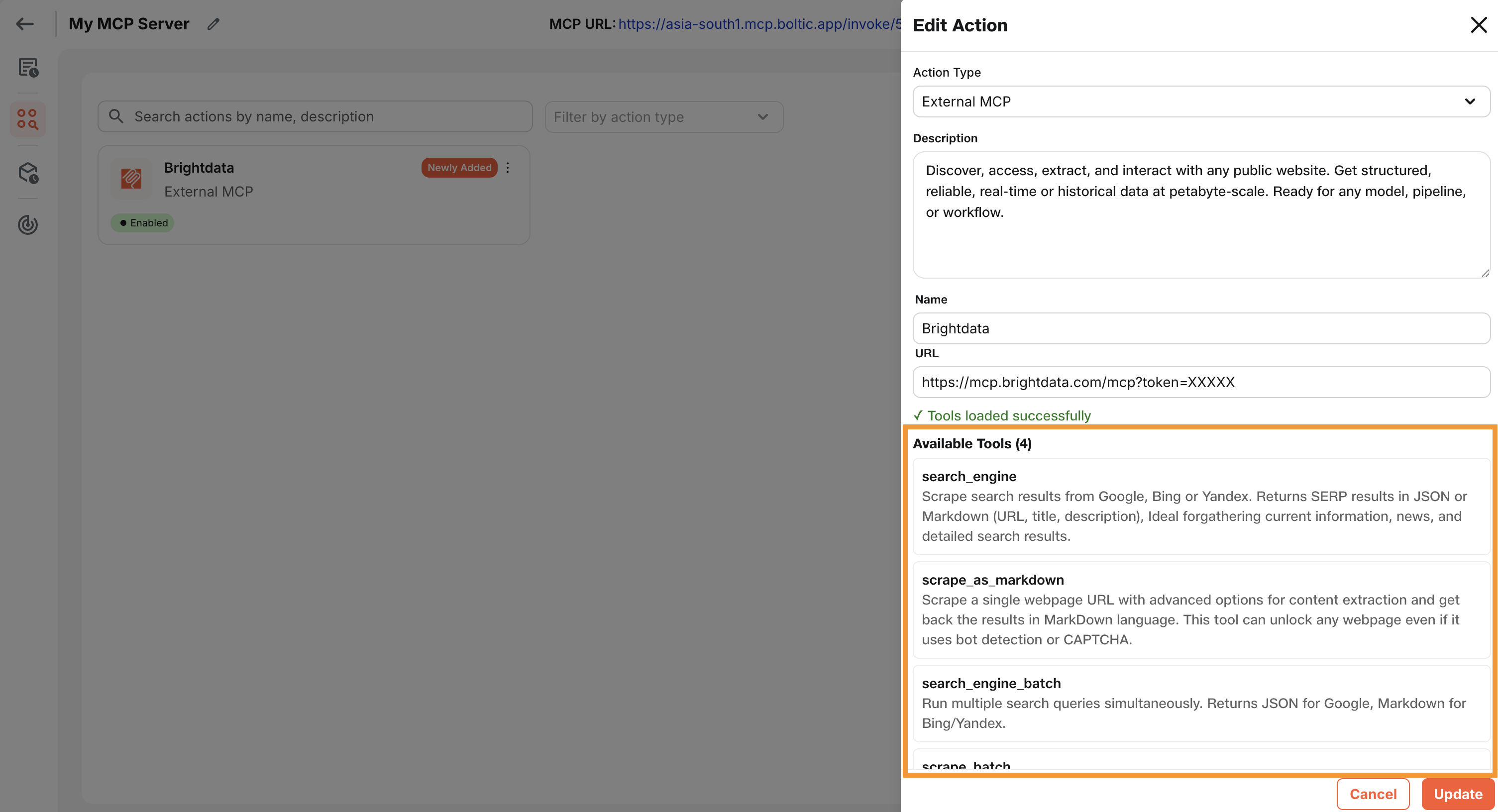
Task: Click the radar monitor sidebar icon
Action: [x=28, y=224]
